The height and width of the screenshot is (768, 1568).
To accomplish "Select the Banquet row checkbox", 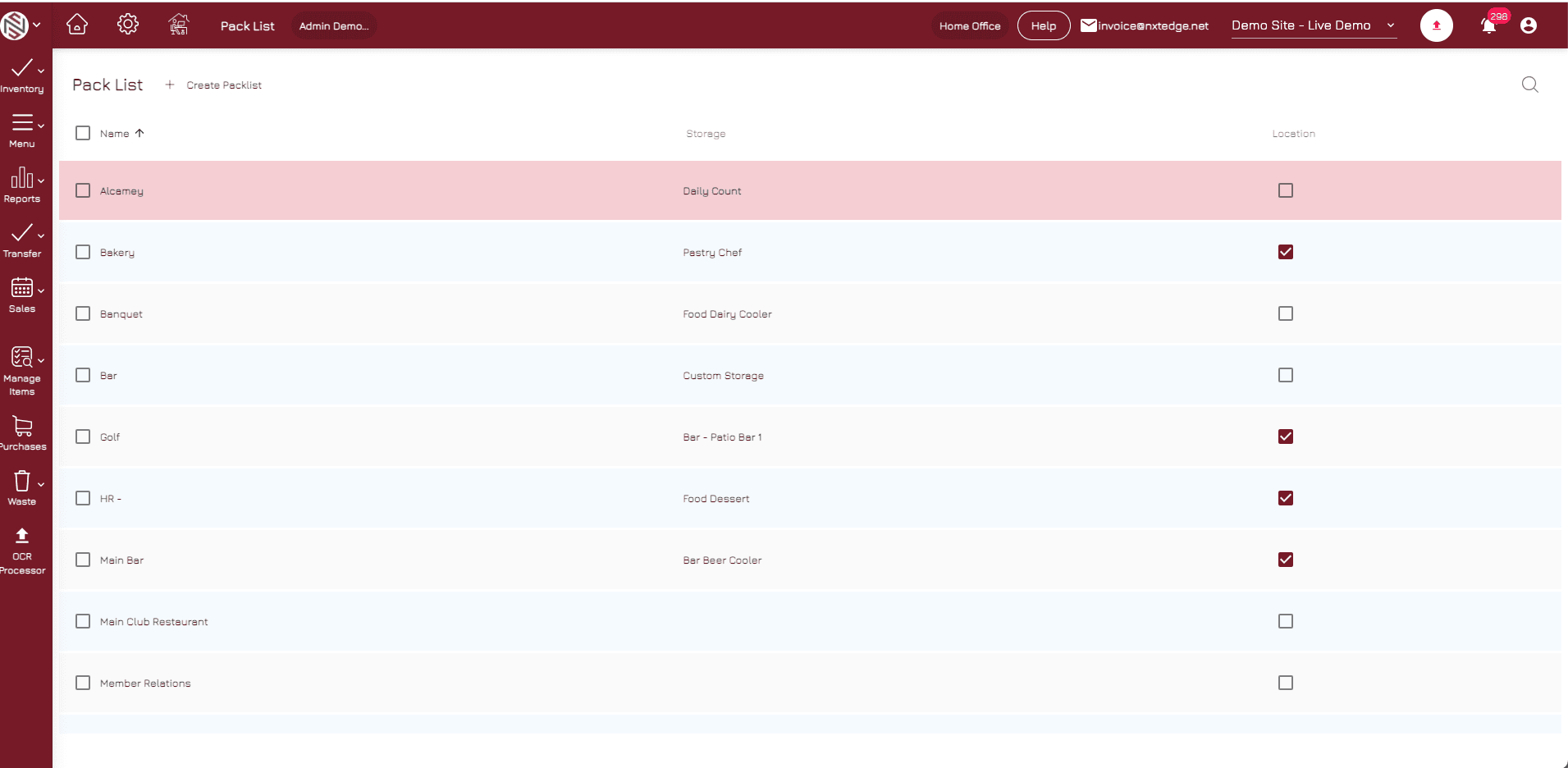I will click(x=83, y=313).
